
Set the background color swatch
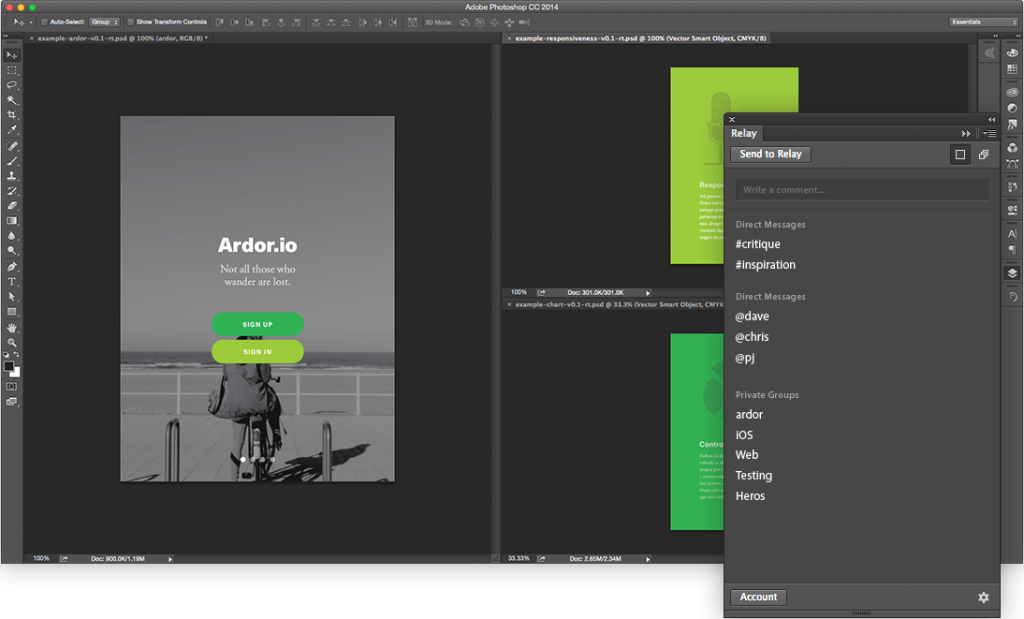pyautogui.click(x=16, y=373)
